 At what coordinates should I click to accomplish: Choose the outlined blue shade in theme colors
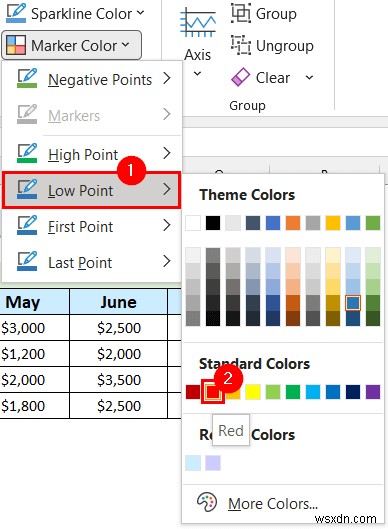tap(353, 303)
